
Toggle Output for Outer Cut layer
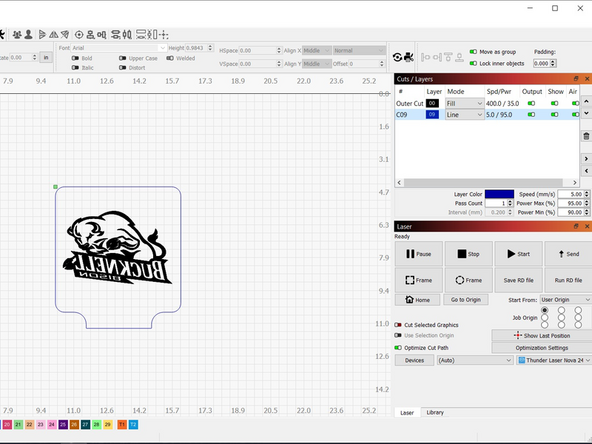tap(531, 103)
